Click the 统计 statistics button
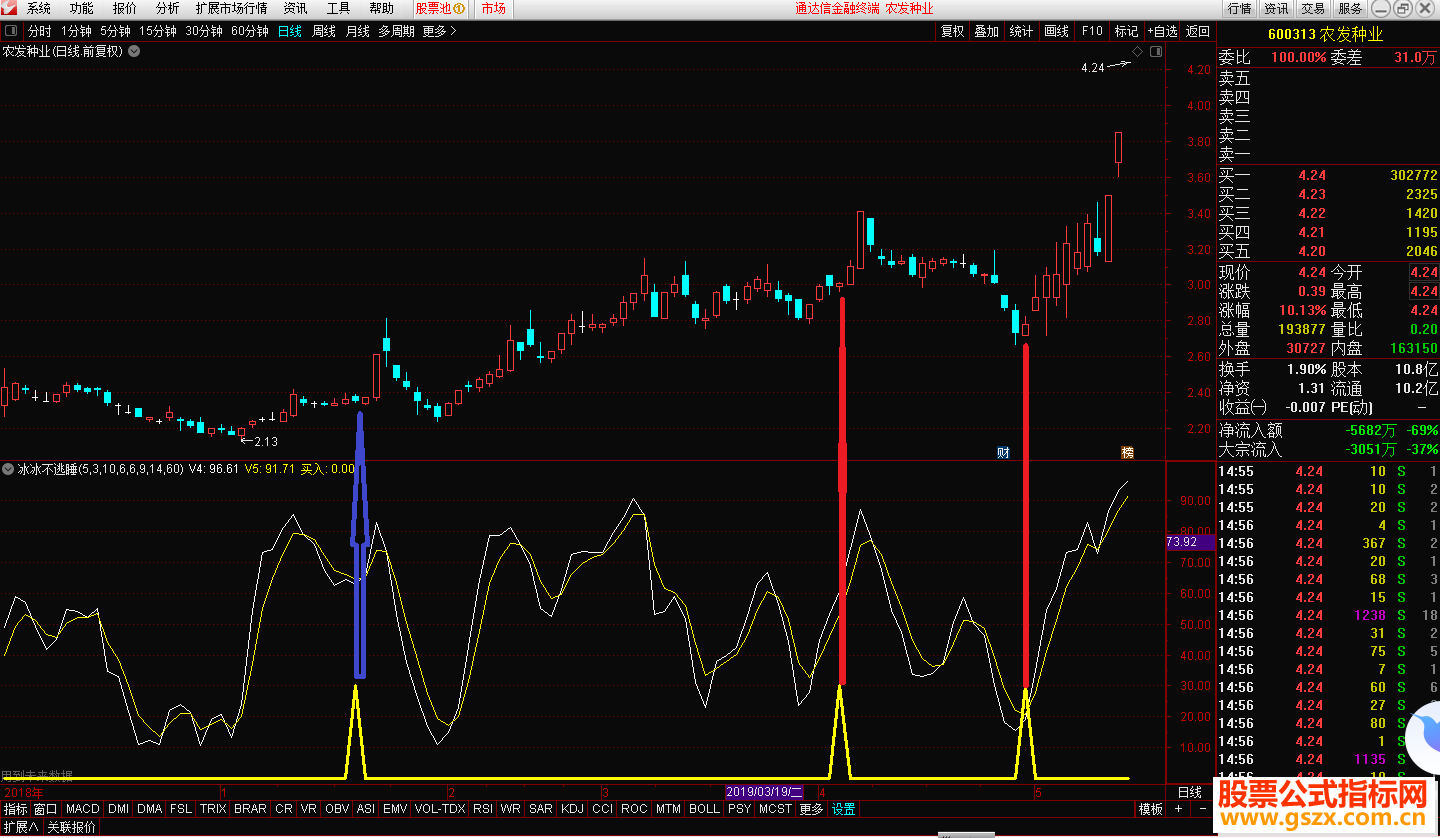The width and height of the screenshot is (1440, 838). coord(1022,31)
